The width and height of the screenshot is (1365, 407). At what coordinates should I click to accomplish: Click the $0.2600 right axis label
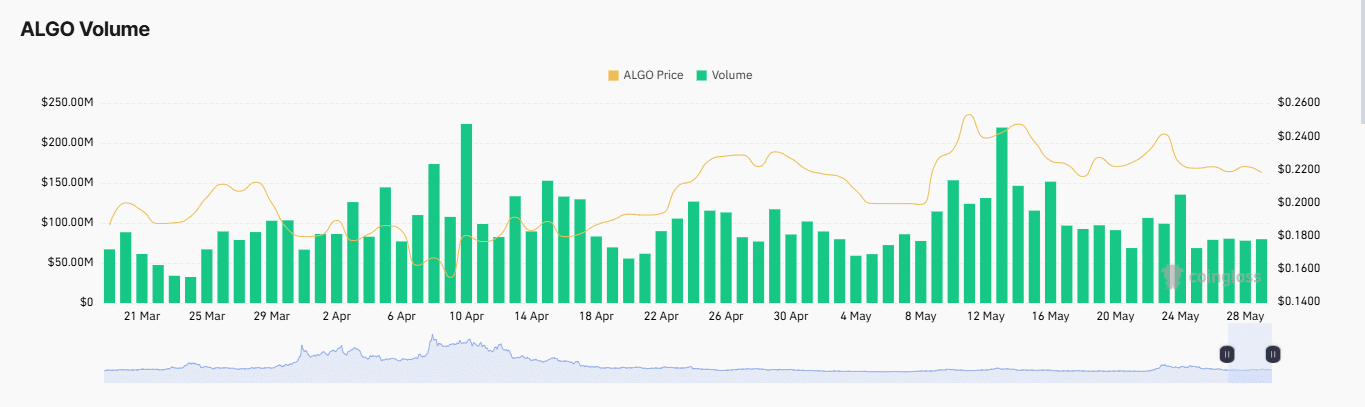(x=1299, y=103)
